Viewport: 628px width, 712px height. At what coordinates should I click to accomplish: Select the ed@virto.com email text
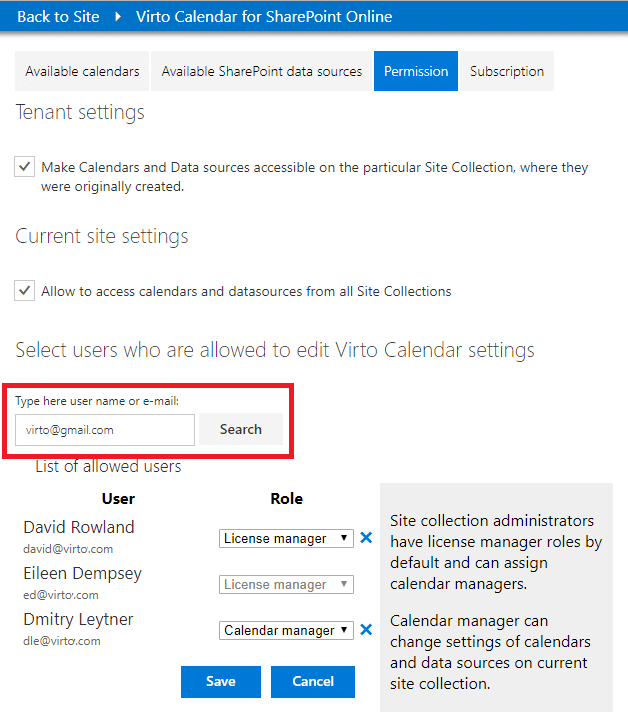61,595
